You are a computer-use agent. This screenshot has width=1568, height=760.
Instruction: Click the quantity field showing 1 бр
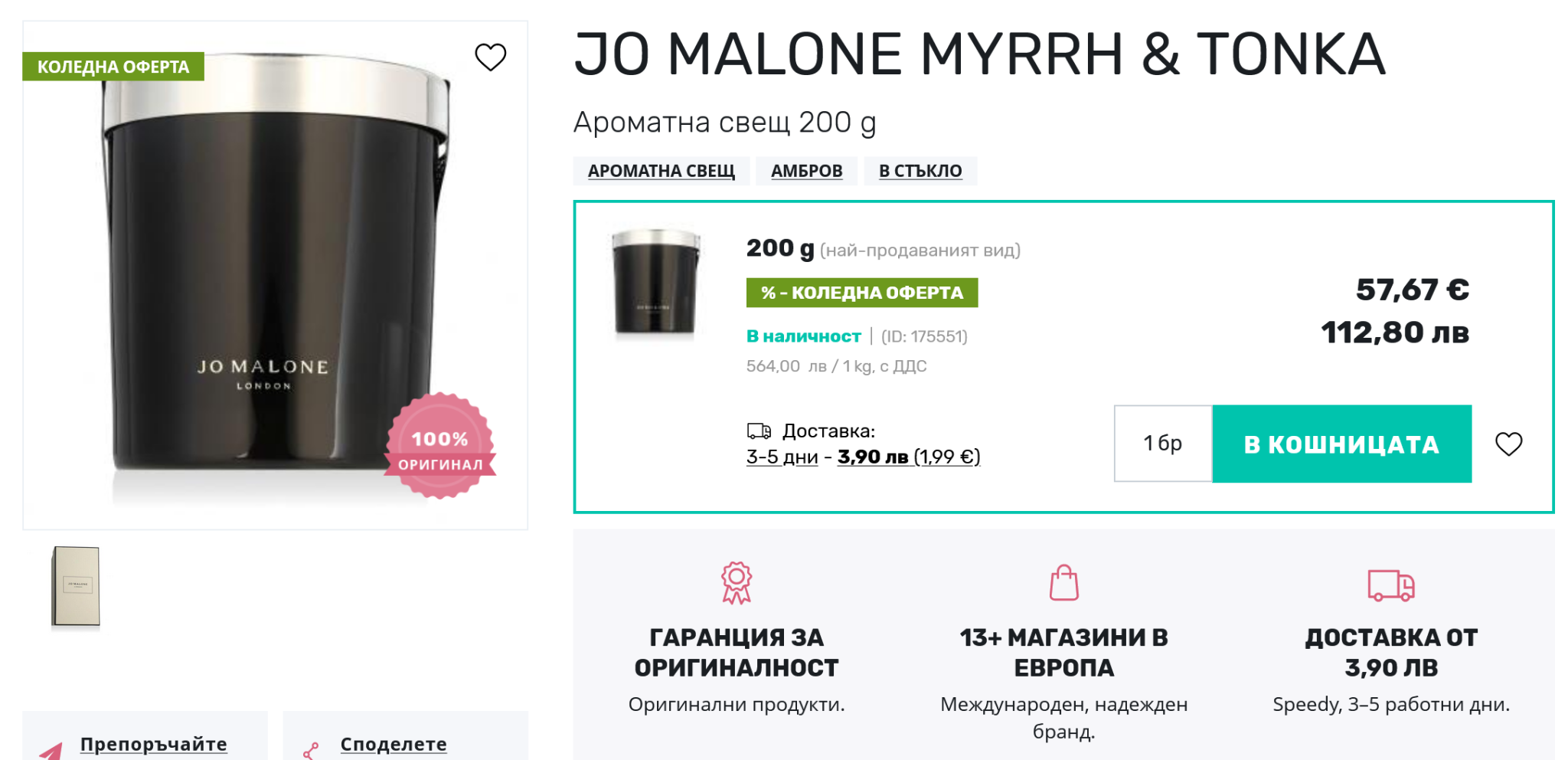1162,444
